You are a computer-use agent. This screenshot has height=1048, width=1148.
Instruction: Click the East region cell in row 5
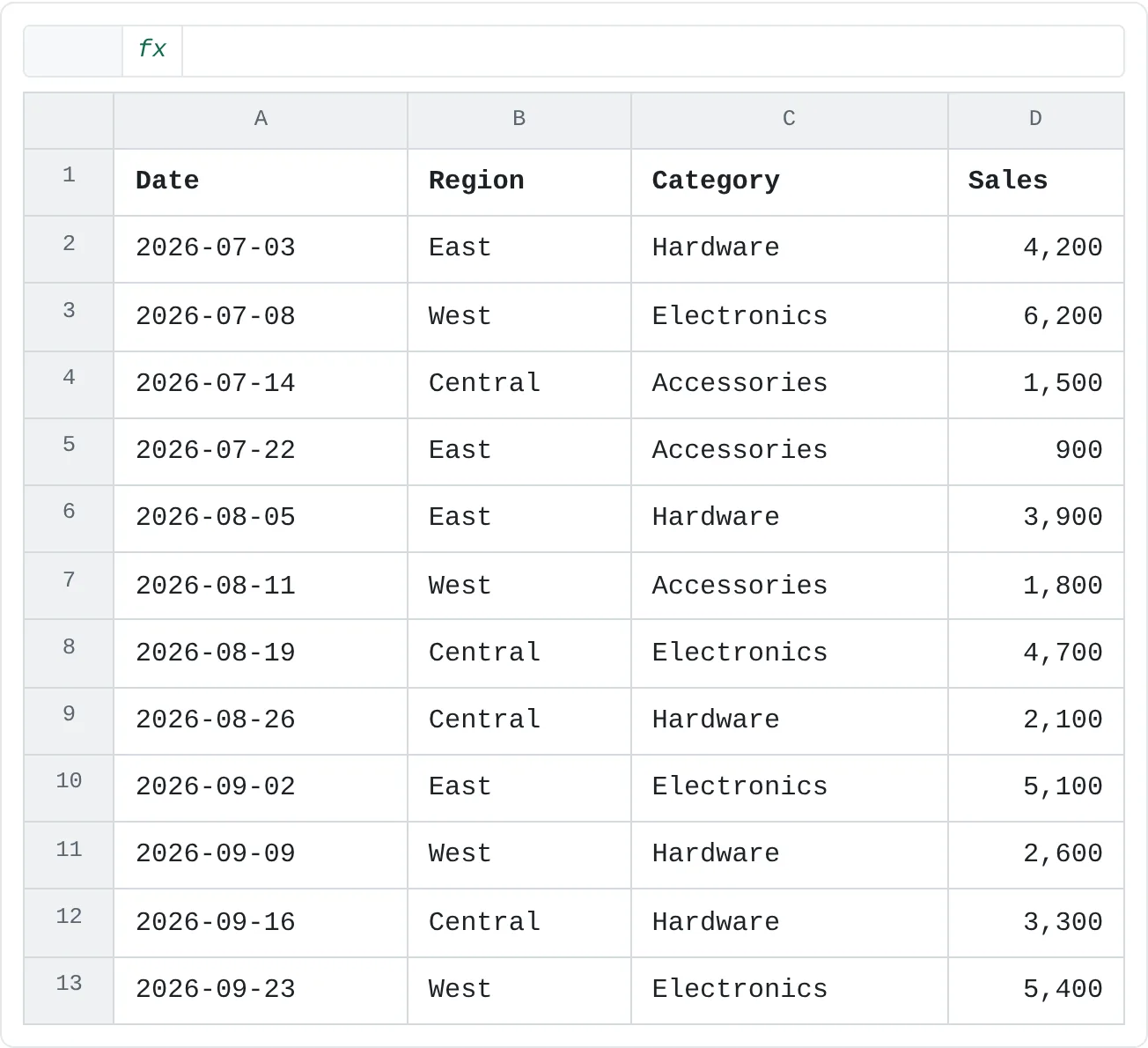[519, 452]
